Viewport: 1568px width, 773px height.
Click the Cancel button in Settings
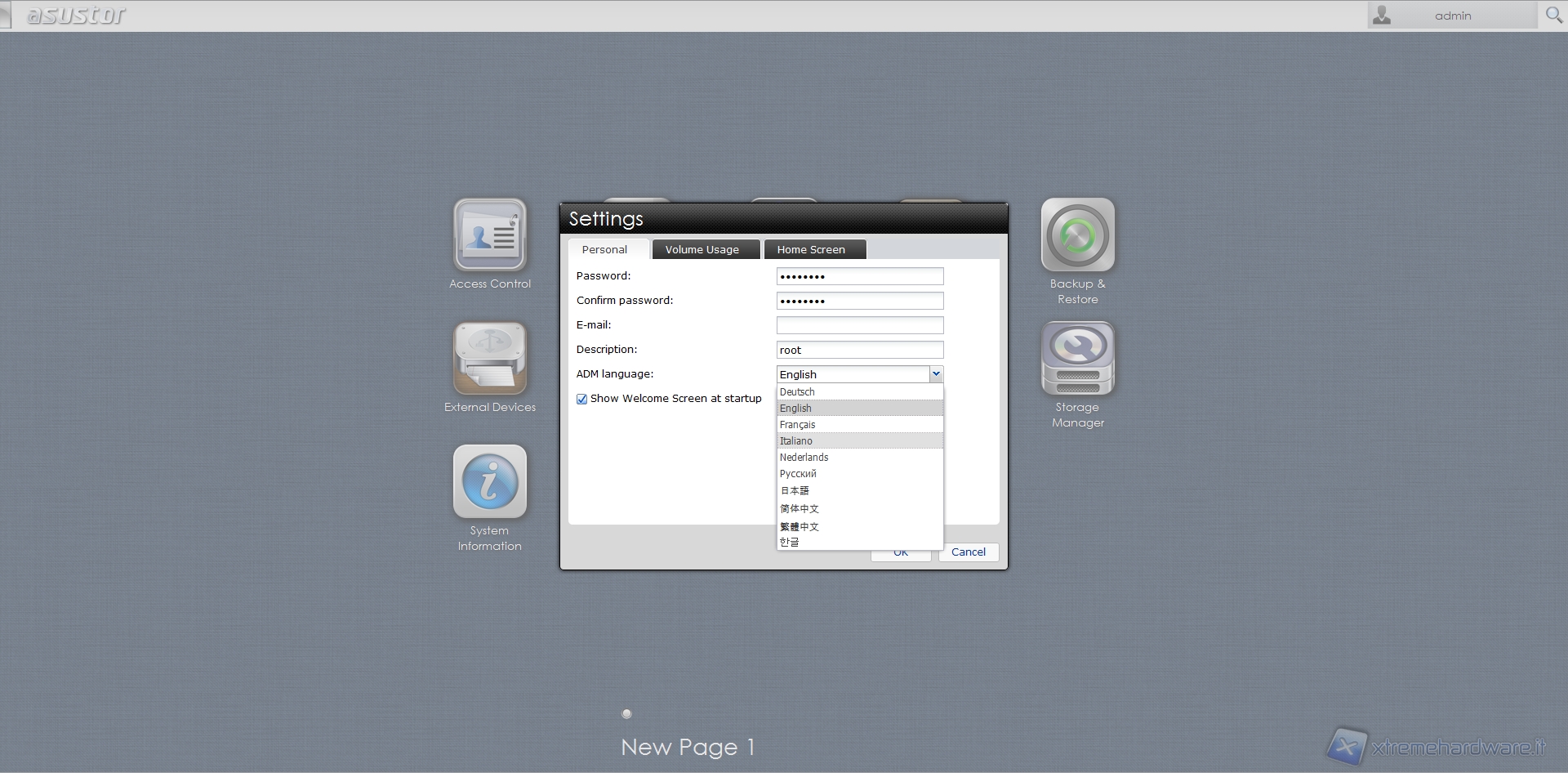[968, 552]
